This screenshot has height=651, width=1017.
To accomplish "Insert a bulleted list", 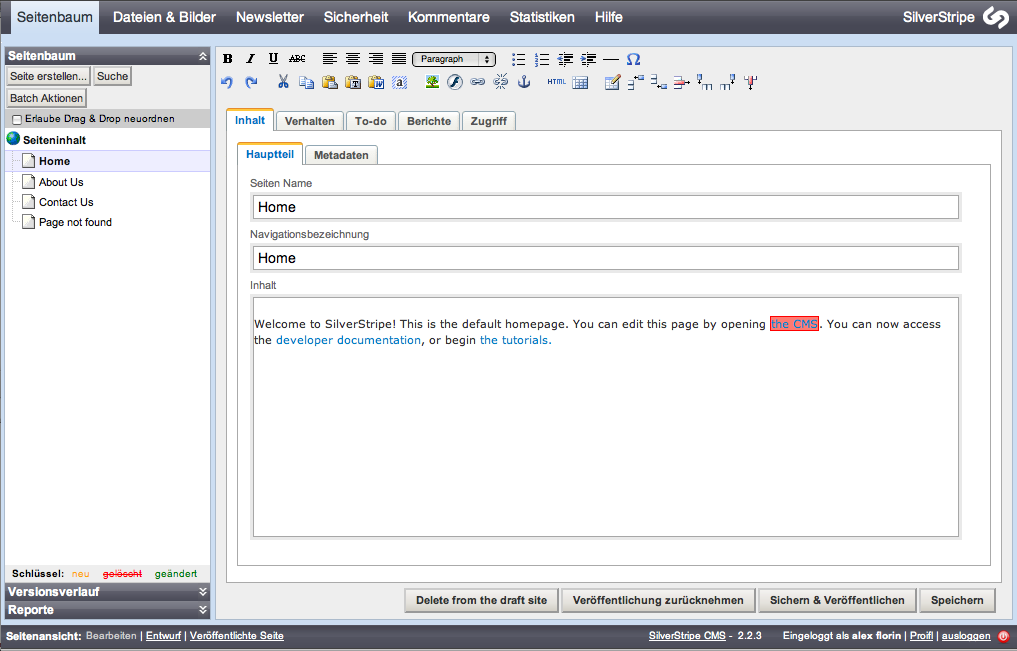I will tap(518, 60).
